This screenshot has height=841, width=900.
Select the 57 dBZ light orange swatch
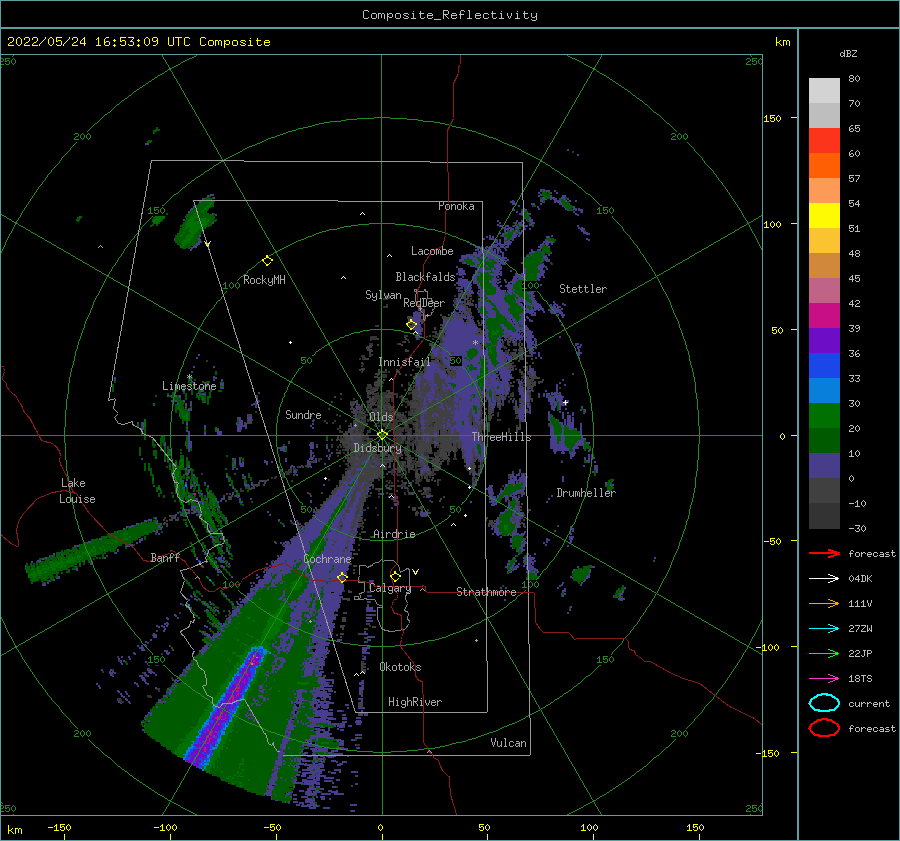pyautogui.click(x=824, y=191)
